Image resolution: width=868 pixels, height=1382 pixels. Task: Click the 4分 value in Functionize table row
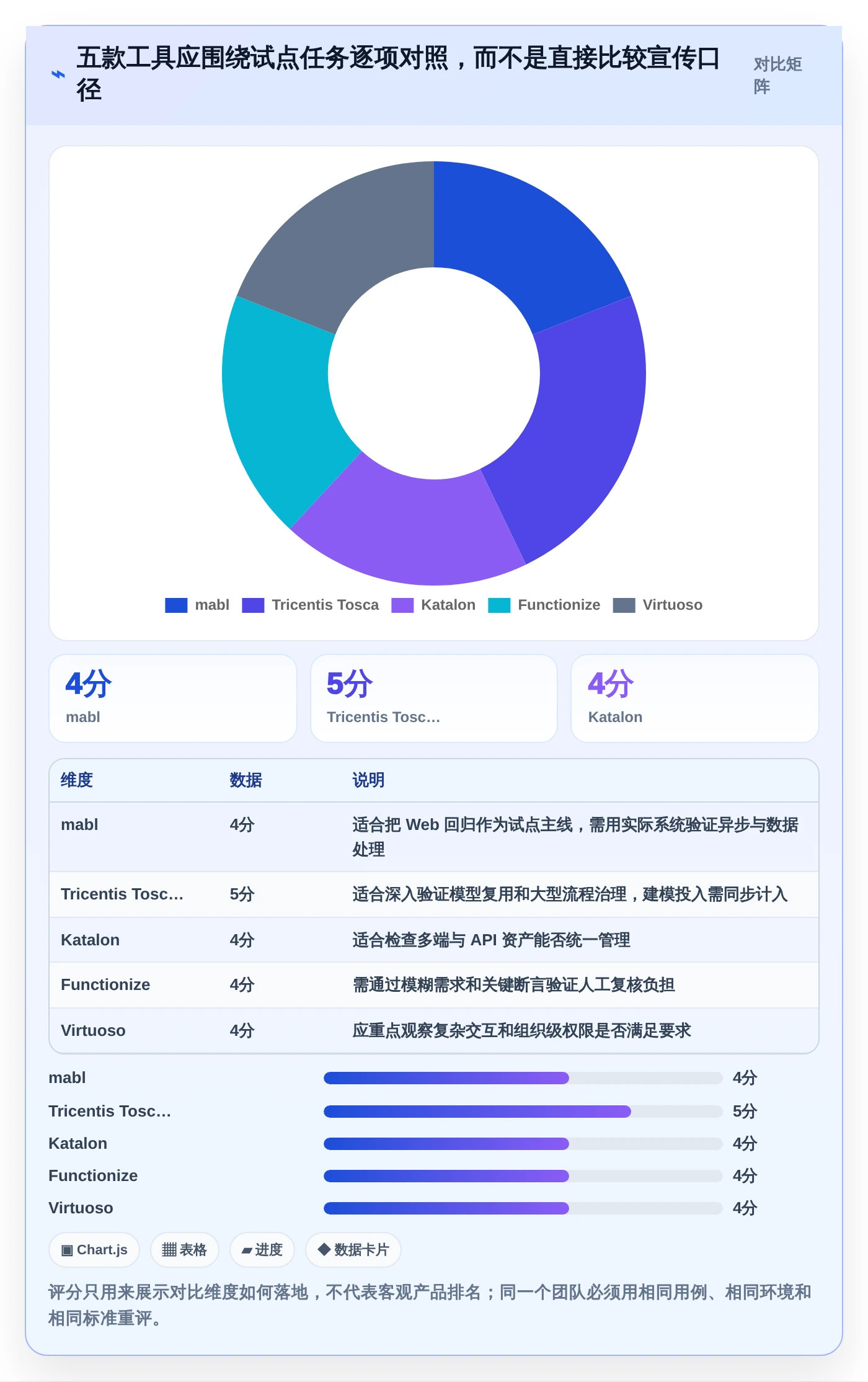point(242,984)
